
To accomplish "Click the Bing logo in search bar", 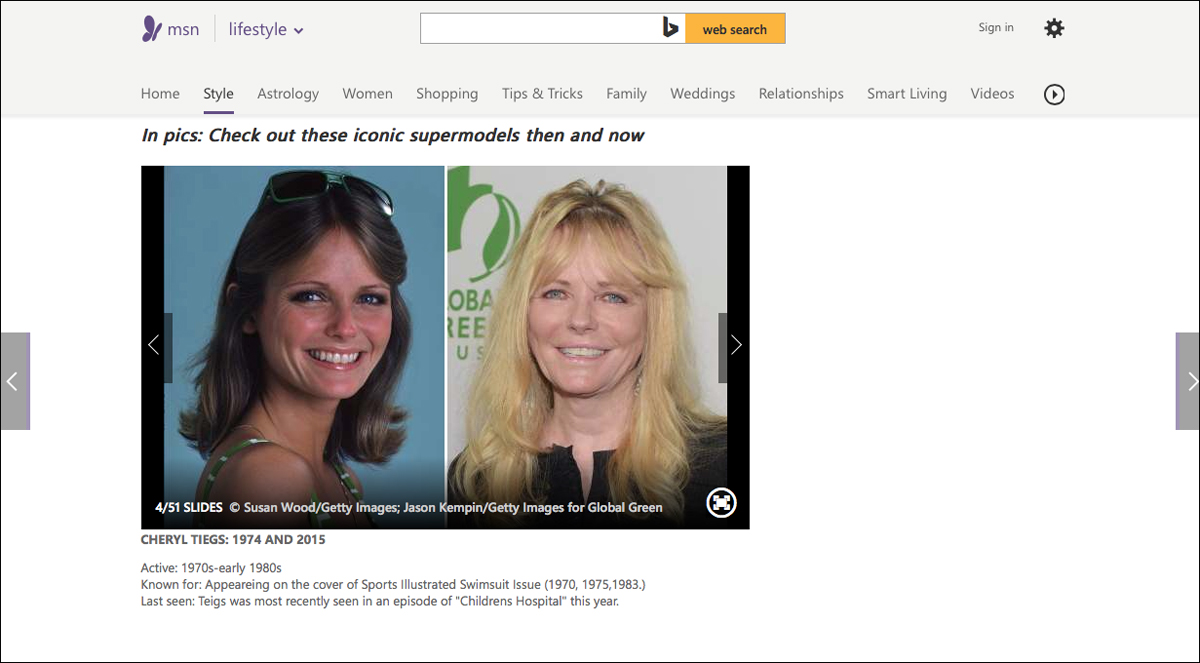I will point(670,29).
